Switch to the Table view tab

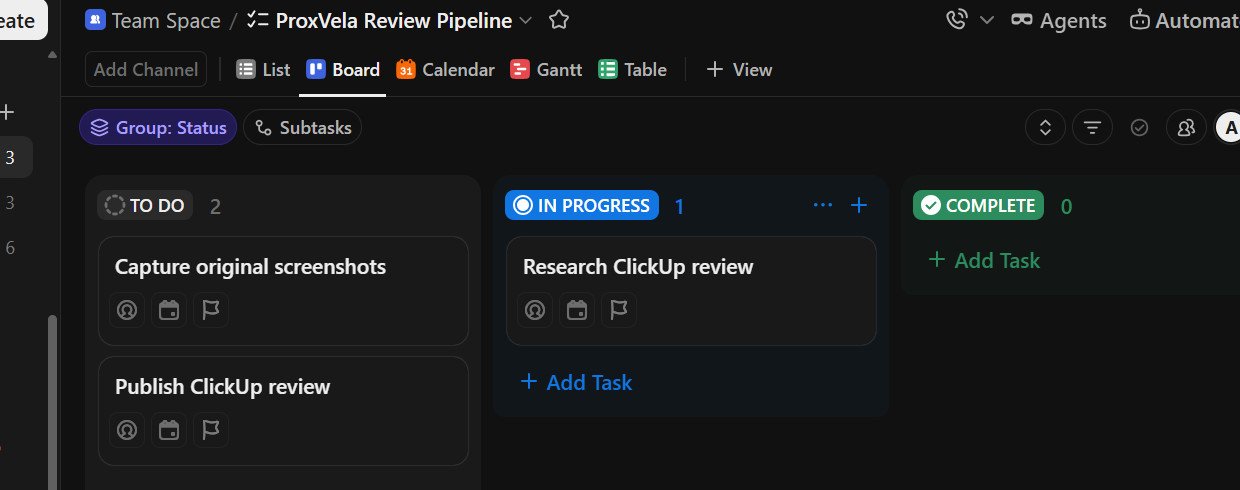point(632,70)
